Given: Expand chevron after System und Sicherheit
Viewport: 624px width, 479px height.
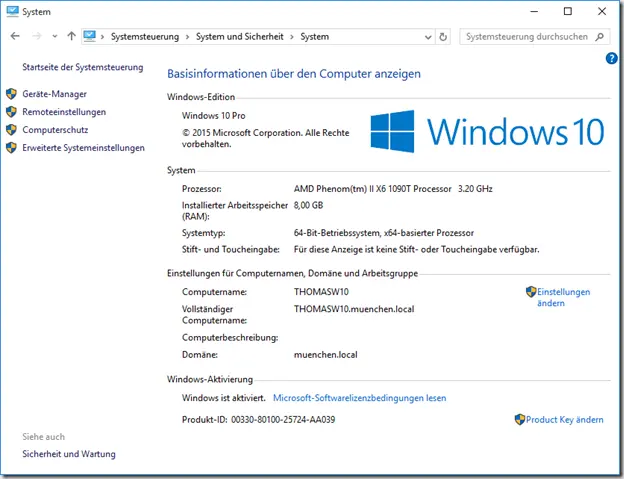Looking at the screenshot, I should 292,37.
